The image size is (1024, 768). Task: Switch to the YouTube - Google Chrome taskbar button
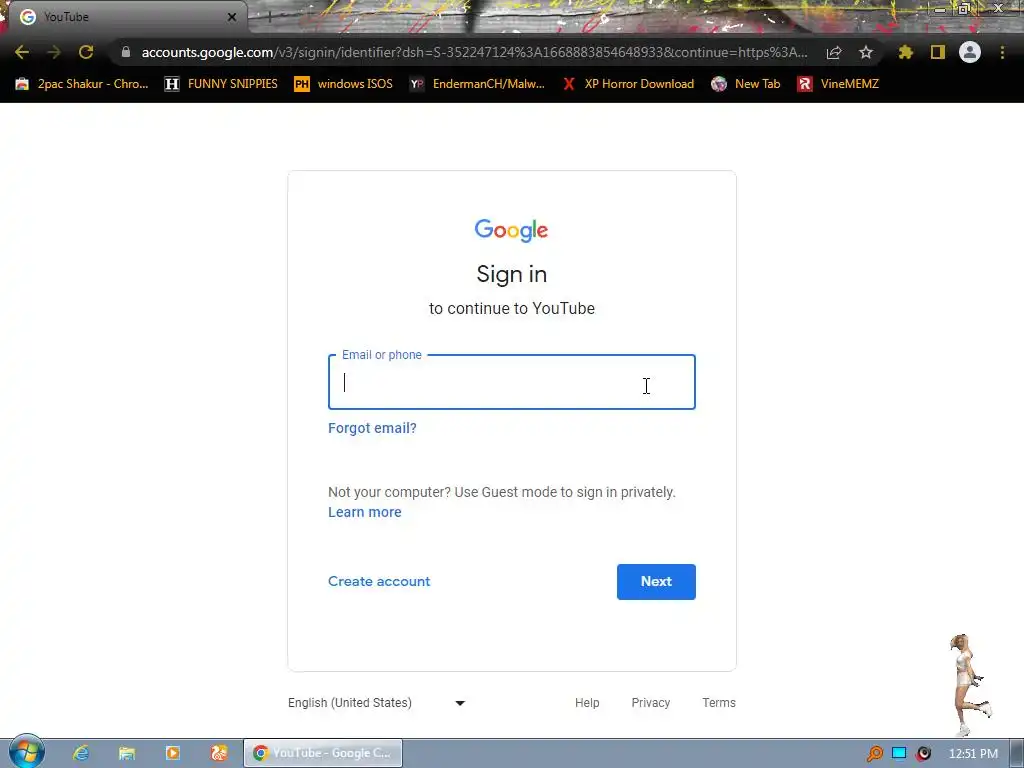coord(323,753)
